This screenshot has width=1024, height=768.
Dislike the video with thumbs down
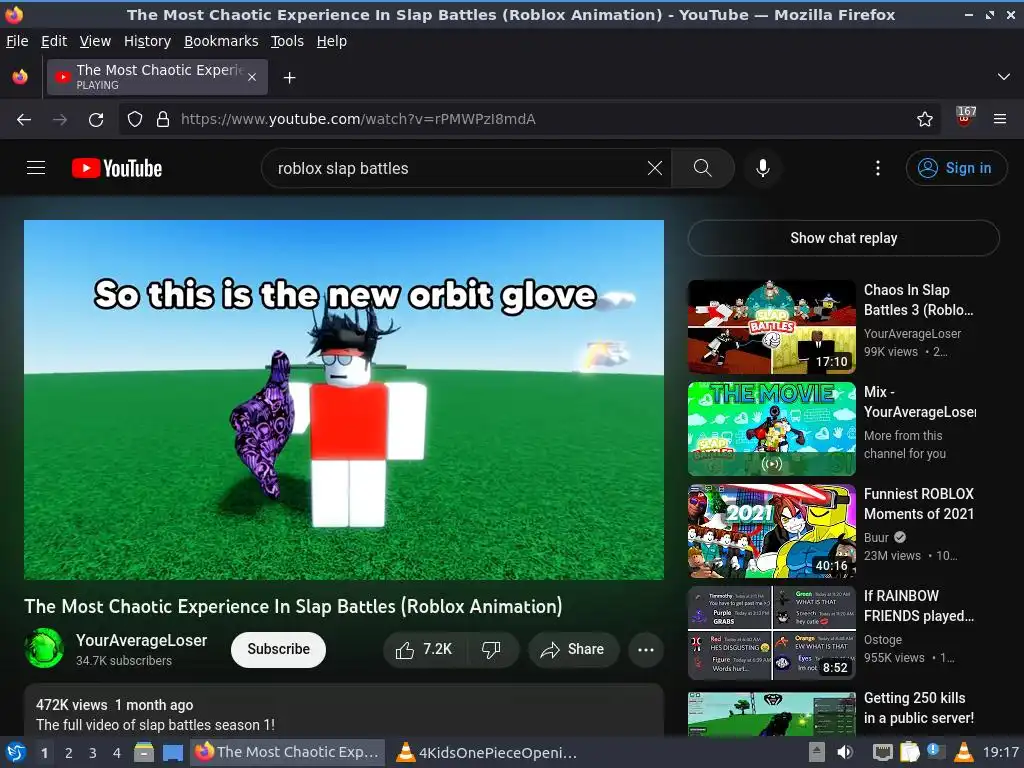[x=491, y=649]
